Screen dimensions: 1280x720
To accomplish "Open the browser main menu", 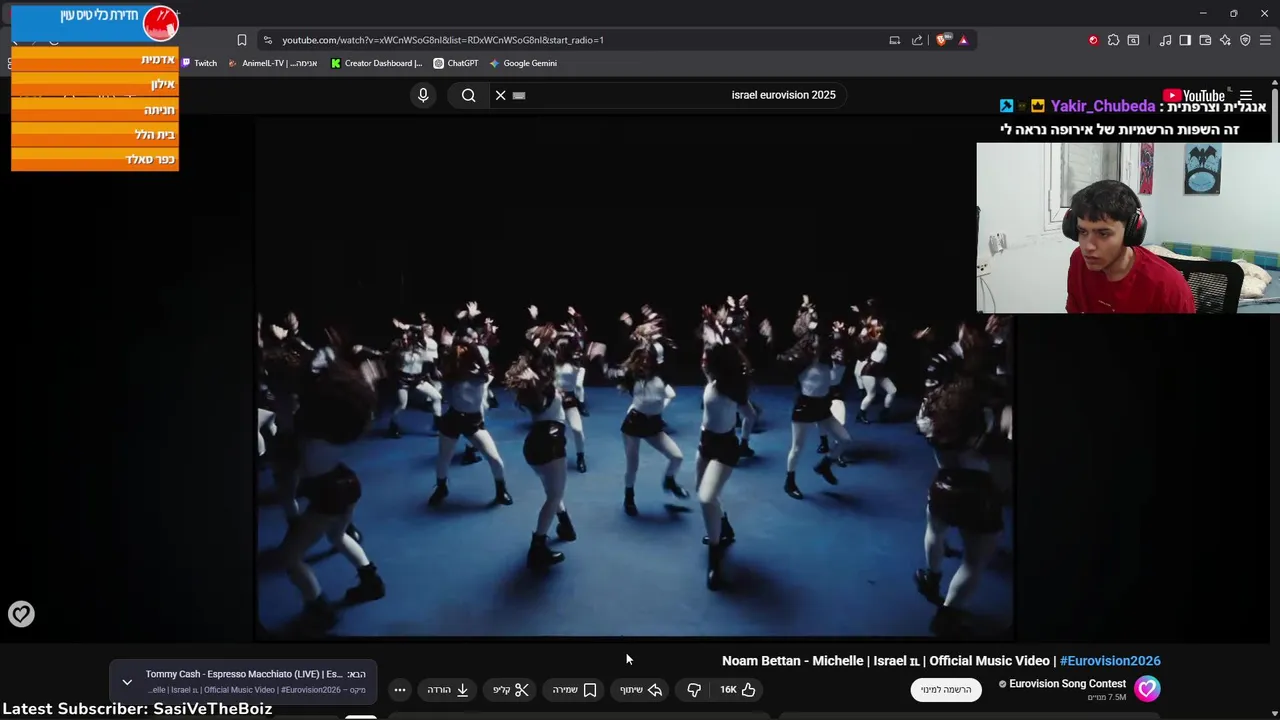I will tap(1266, 40).
